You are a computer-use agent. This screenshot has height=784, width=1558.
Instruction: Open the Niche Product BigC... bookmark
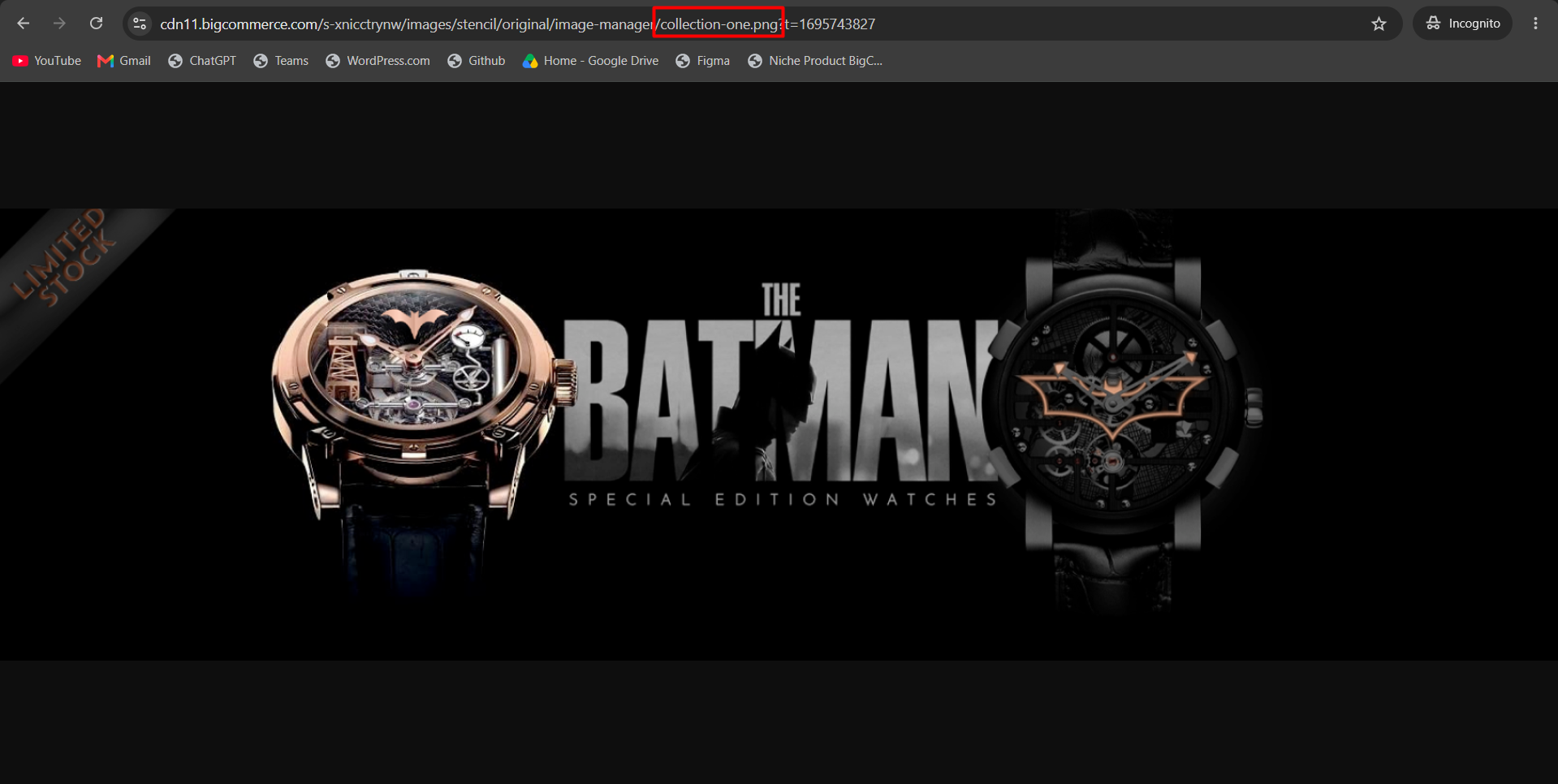(x=815, y=61)
